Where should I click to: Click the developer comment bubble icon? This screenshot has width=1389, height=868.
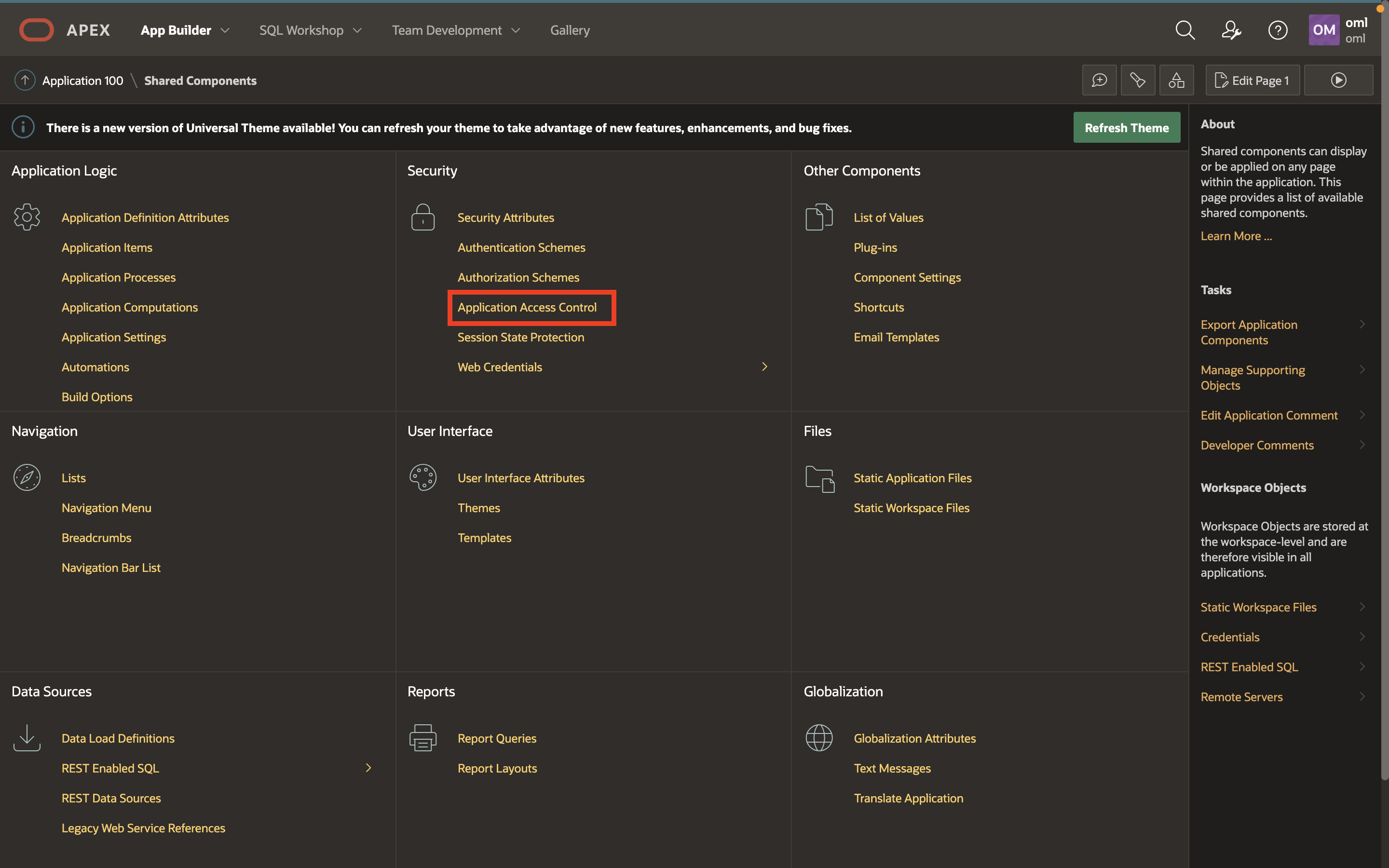(x=1099, y=81)
